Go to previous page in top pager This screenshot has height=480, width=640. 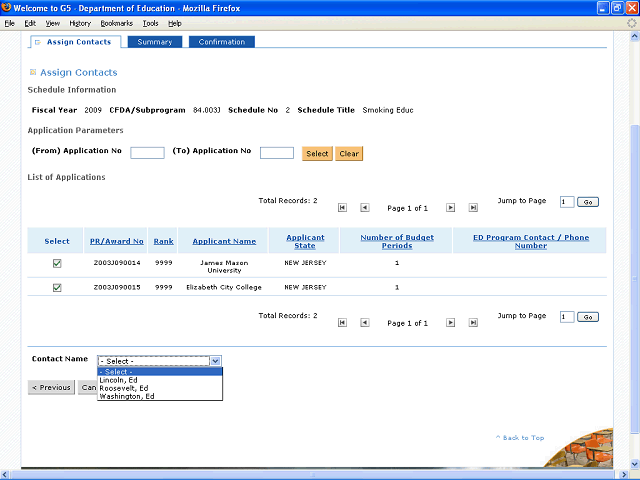[365, 208]
